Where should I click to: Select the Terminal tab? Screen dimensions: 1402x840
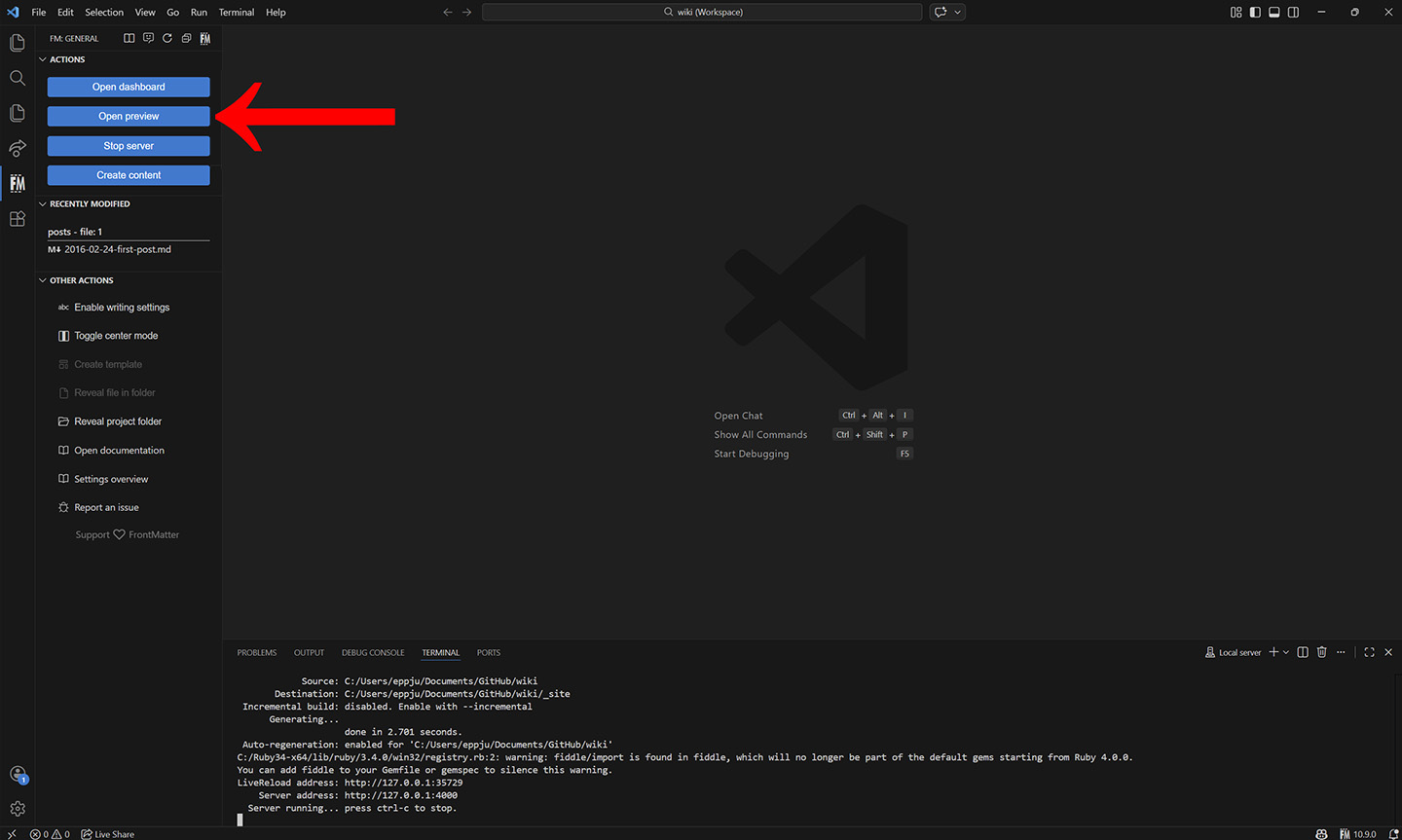440,652
